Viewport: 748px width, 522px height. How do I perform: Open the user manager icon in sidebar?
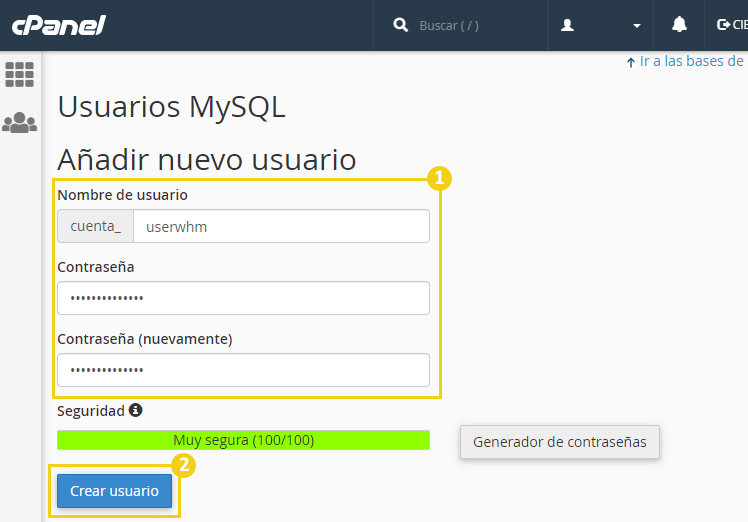pos(20,123)
